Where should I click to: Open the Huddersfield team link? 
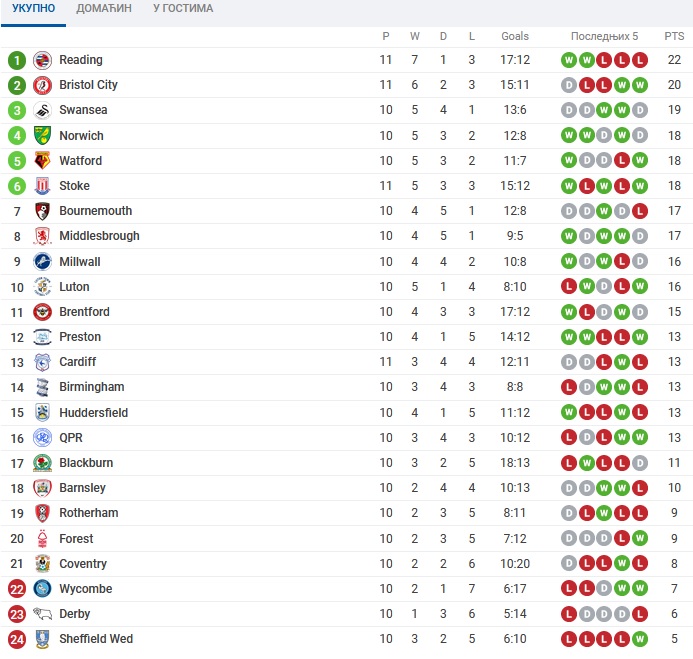tap(94, 413)
